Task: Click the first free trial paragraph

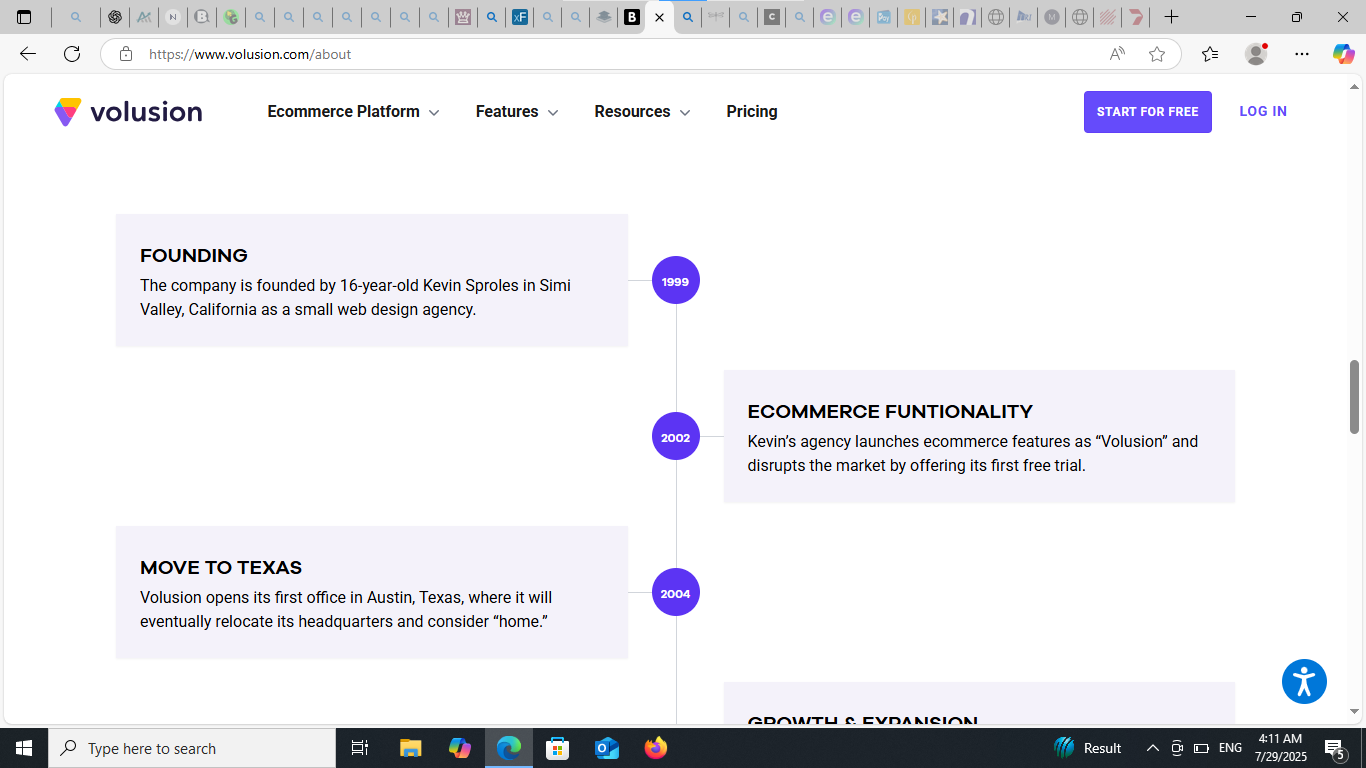Action: point(973,454)
